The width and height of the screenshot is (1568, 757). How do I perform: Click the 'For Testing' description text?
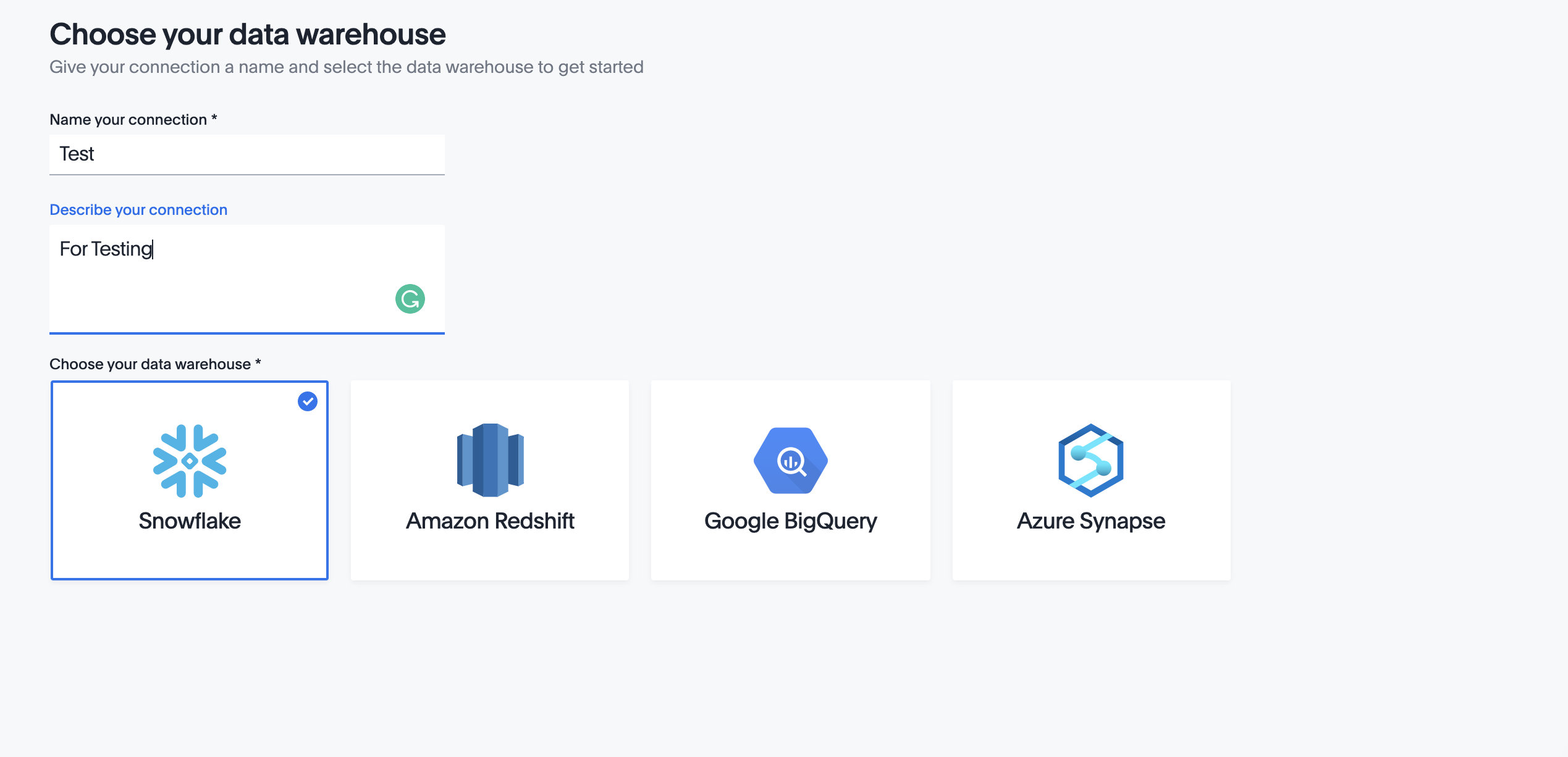105,249
